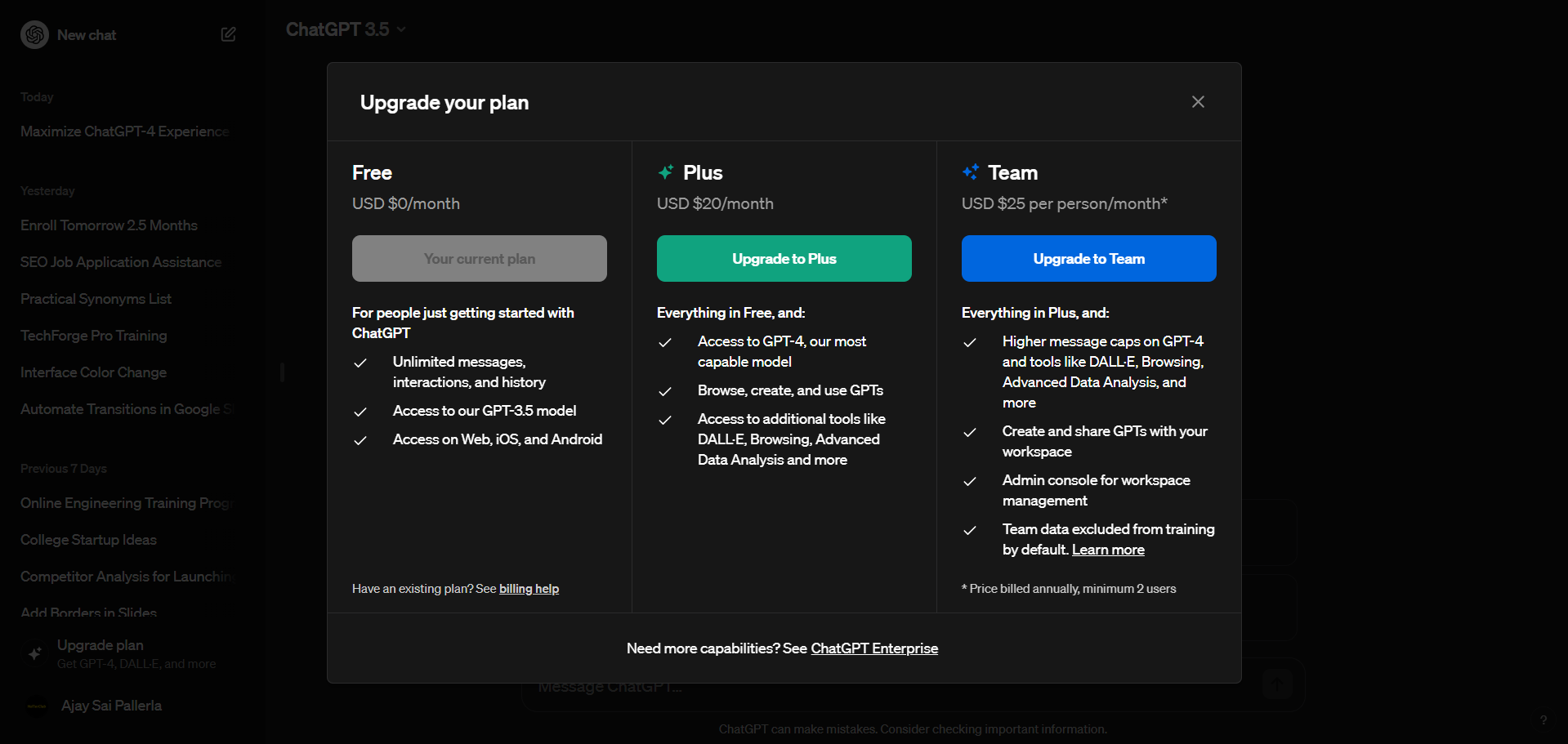Open the College Startup Ideas chat
The height and width of the screenshot is (744, 1568).
(x=88, y=540)
